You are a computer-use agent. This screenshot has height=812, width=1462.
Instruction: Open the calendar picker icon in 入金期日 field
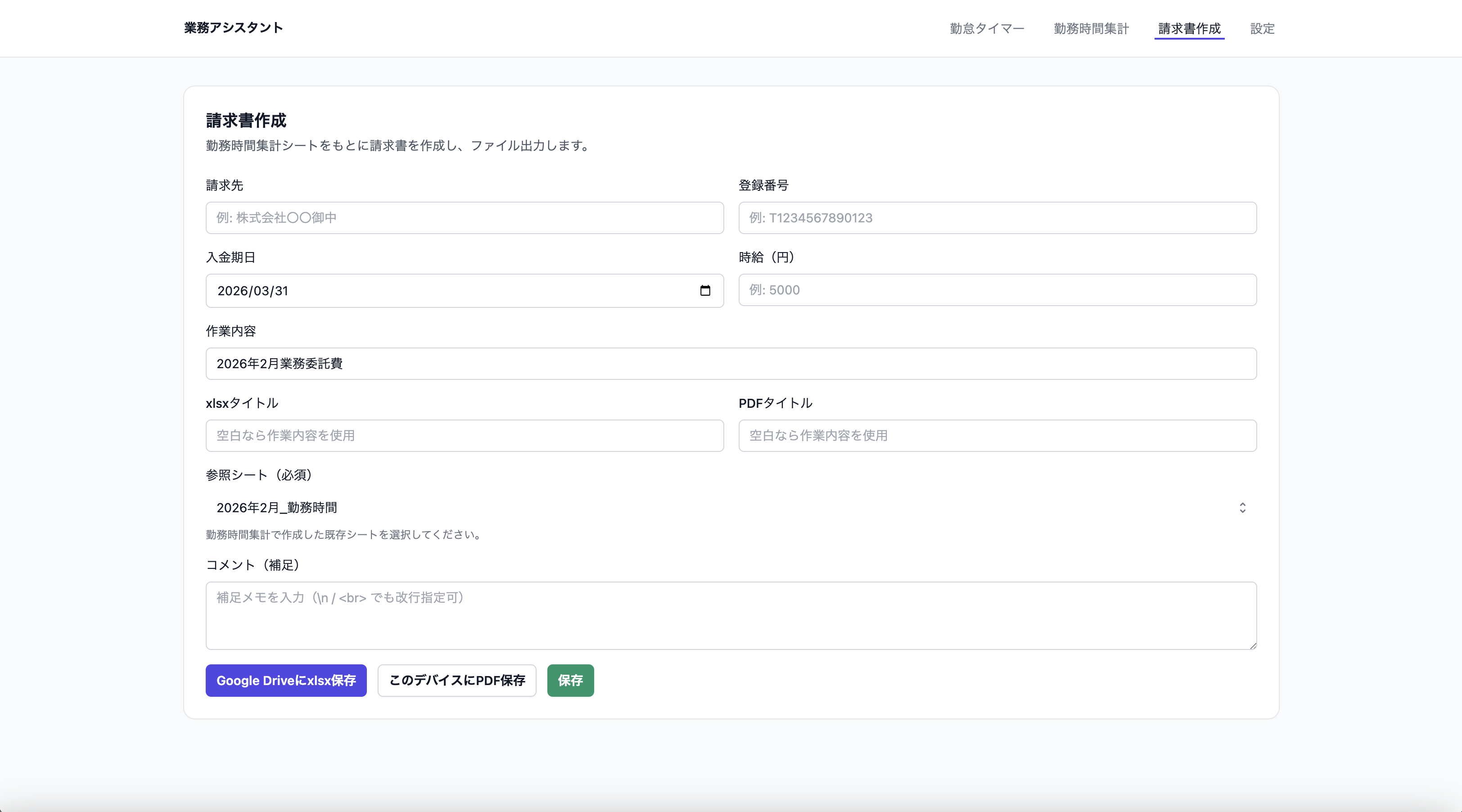tap(705, 290)
